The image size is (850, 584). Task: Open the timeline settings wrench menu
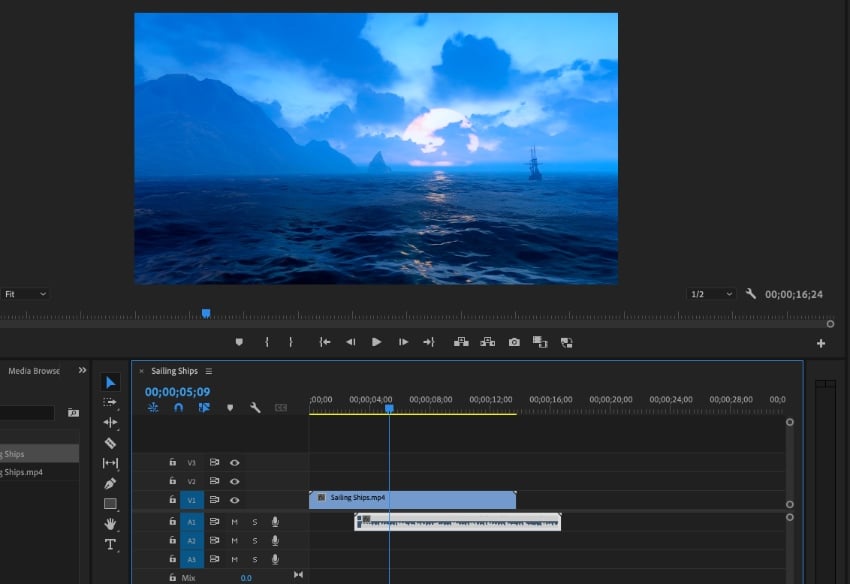point(255,408)
